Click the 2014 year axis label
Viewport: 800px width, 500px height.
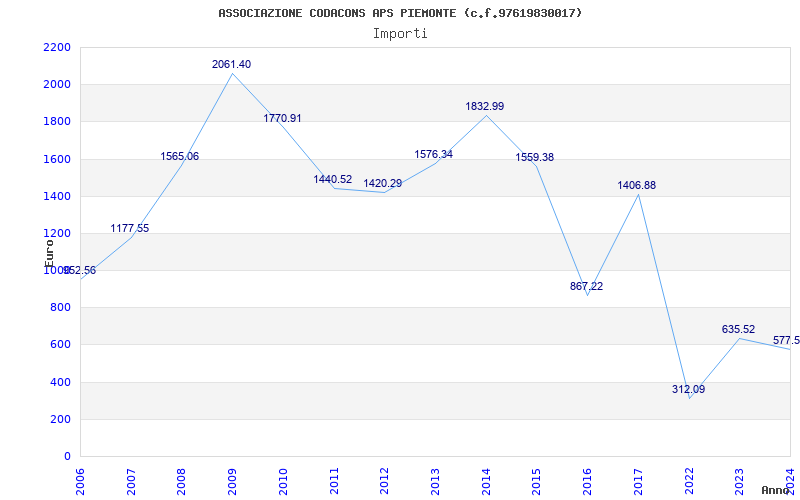(x=486, y=482)
